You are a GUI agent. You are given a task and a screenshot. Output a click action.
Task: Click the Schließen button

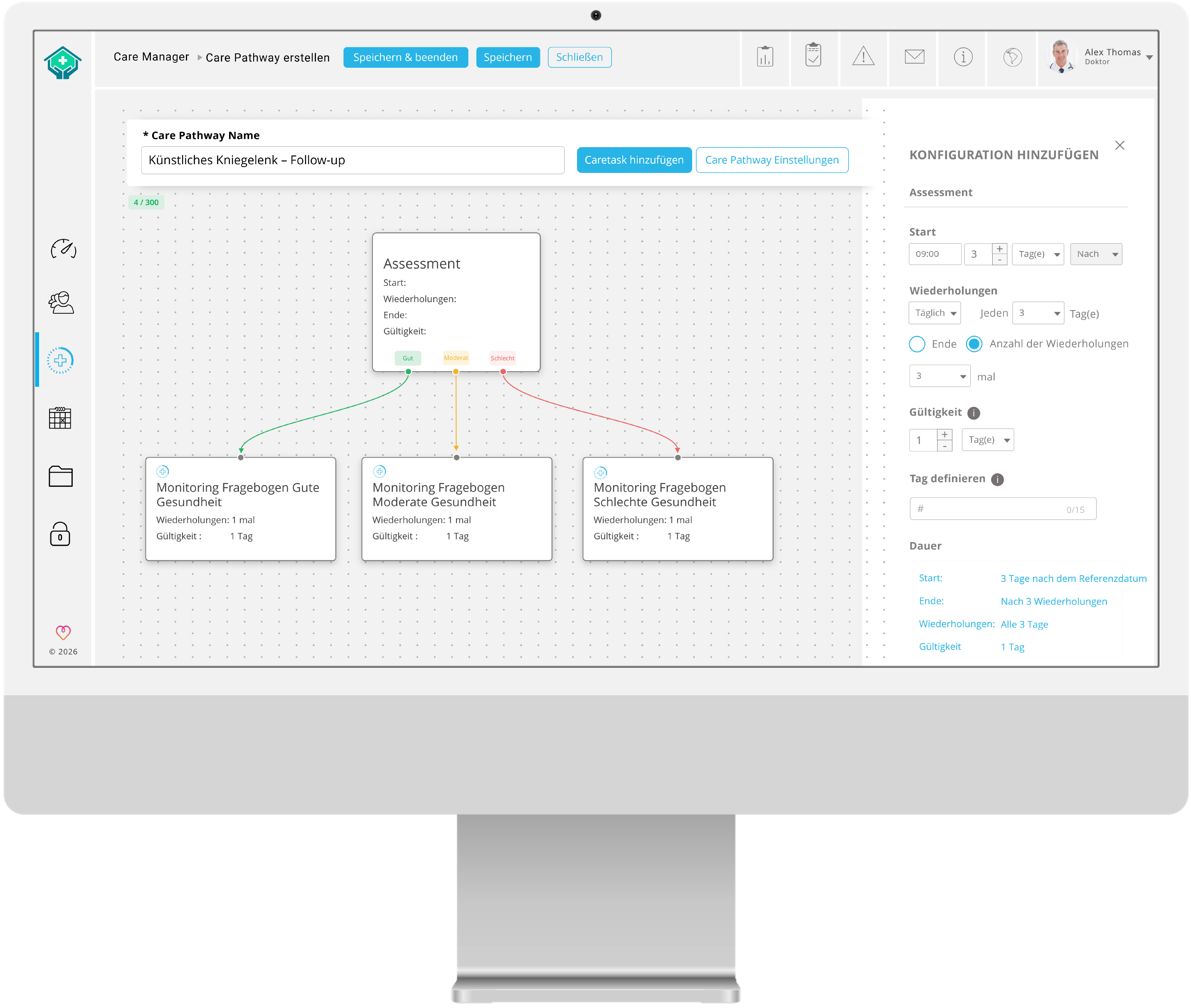coord(579,57)
